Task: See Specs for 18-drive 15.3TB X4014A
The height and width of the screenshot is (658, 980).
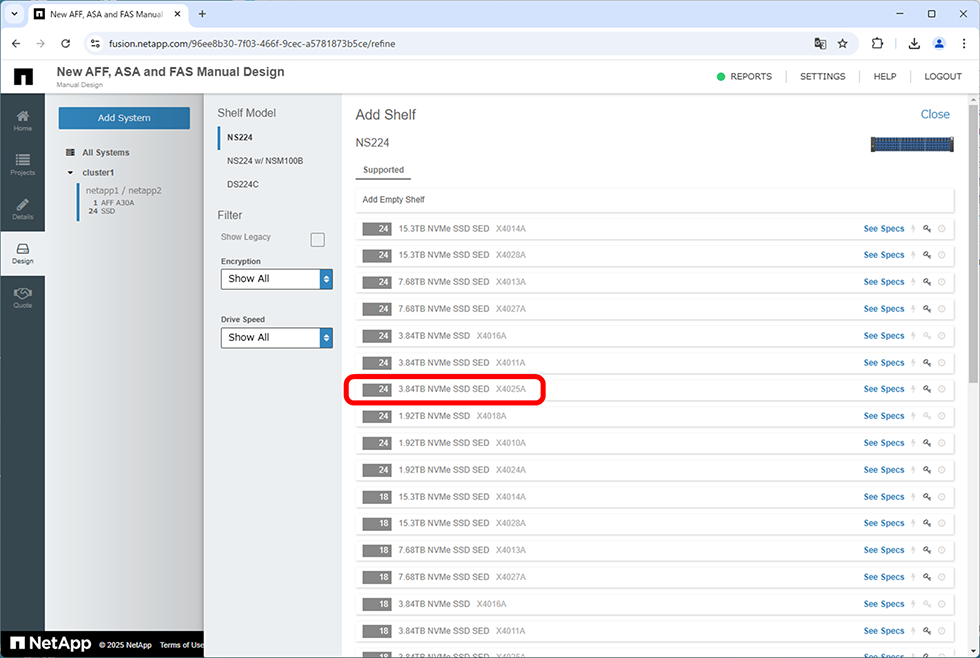Action: click(x=884, y=497)
